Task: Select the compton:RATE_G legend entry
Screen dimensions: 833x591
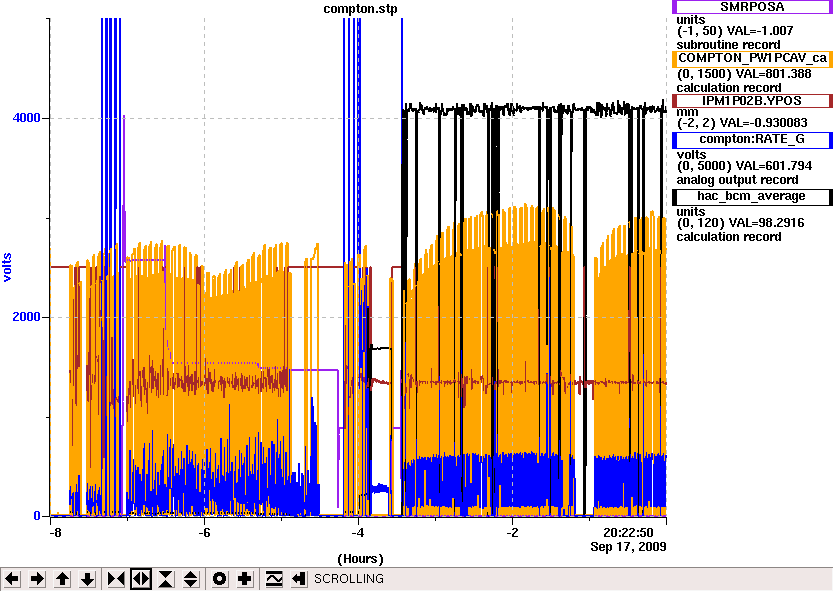Action: tap(752, 140)
